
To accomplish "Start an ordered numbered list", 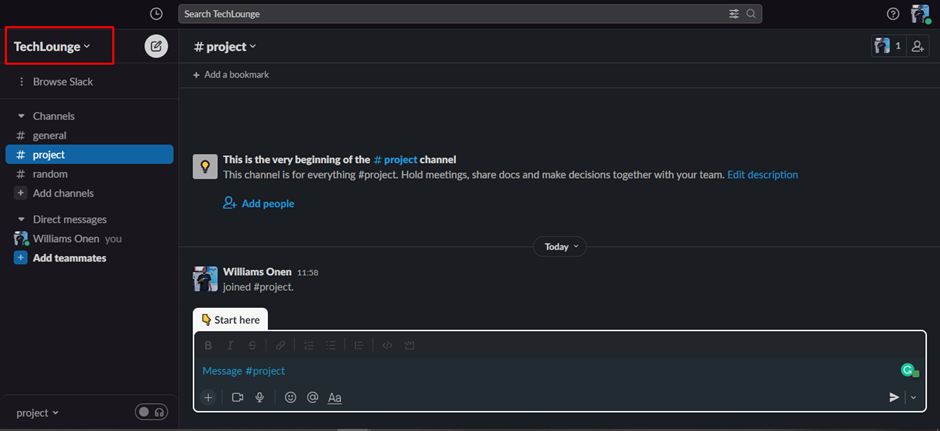I will pos(309,345).
